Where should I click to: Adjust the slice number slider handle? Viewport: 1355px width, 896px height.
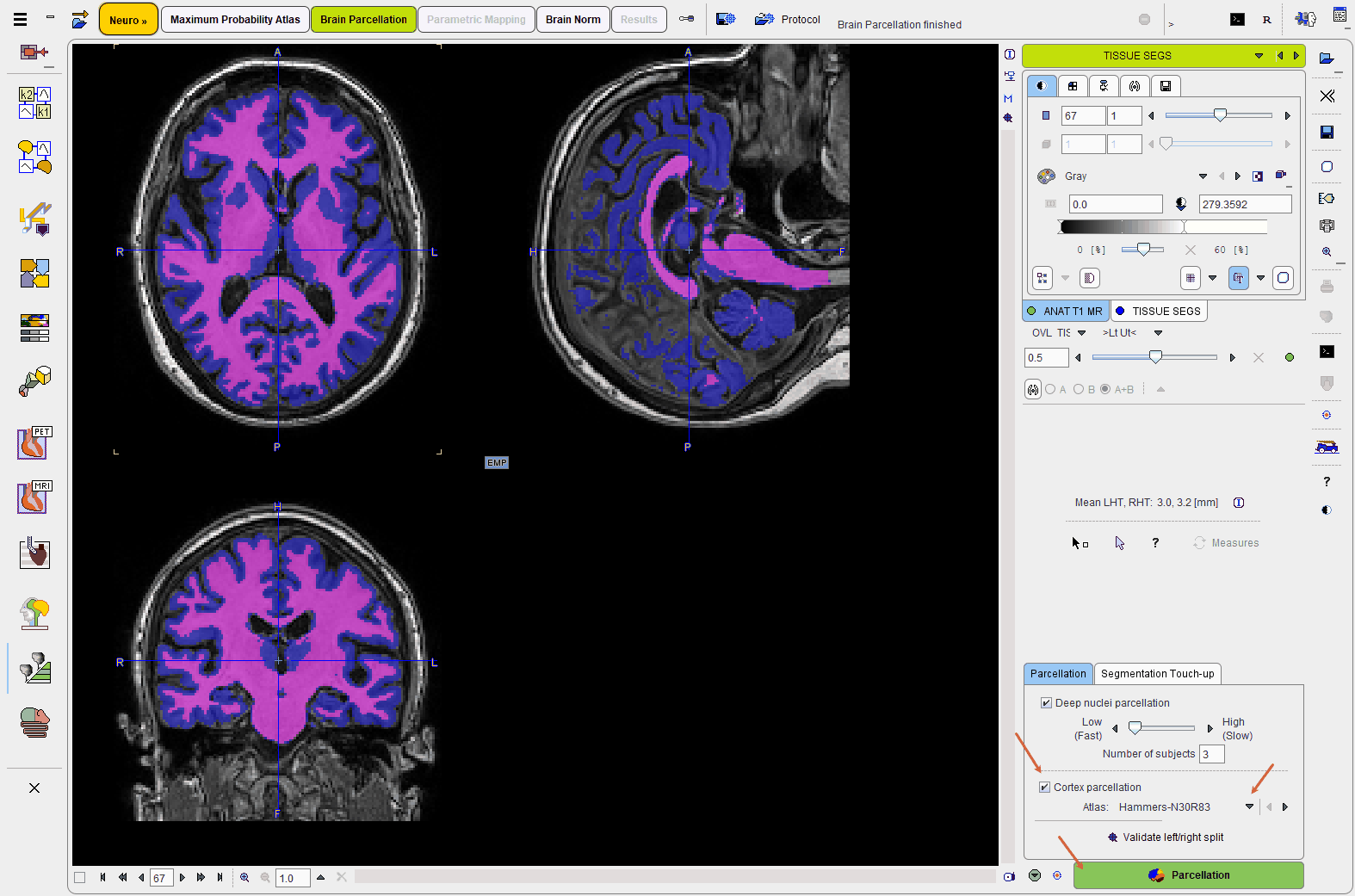pos(1220,114)
